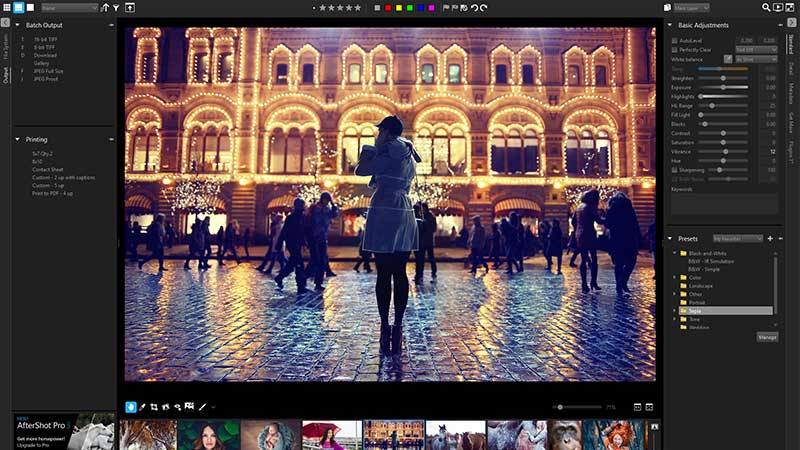800x450 pixels.
Task: Open the Standard tab on right edge
Action: tap(791, 44)
